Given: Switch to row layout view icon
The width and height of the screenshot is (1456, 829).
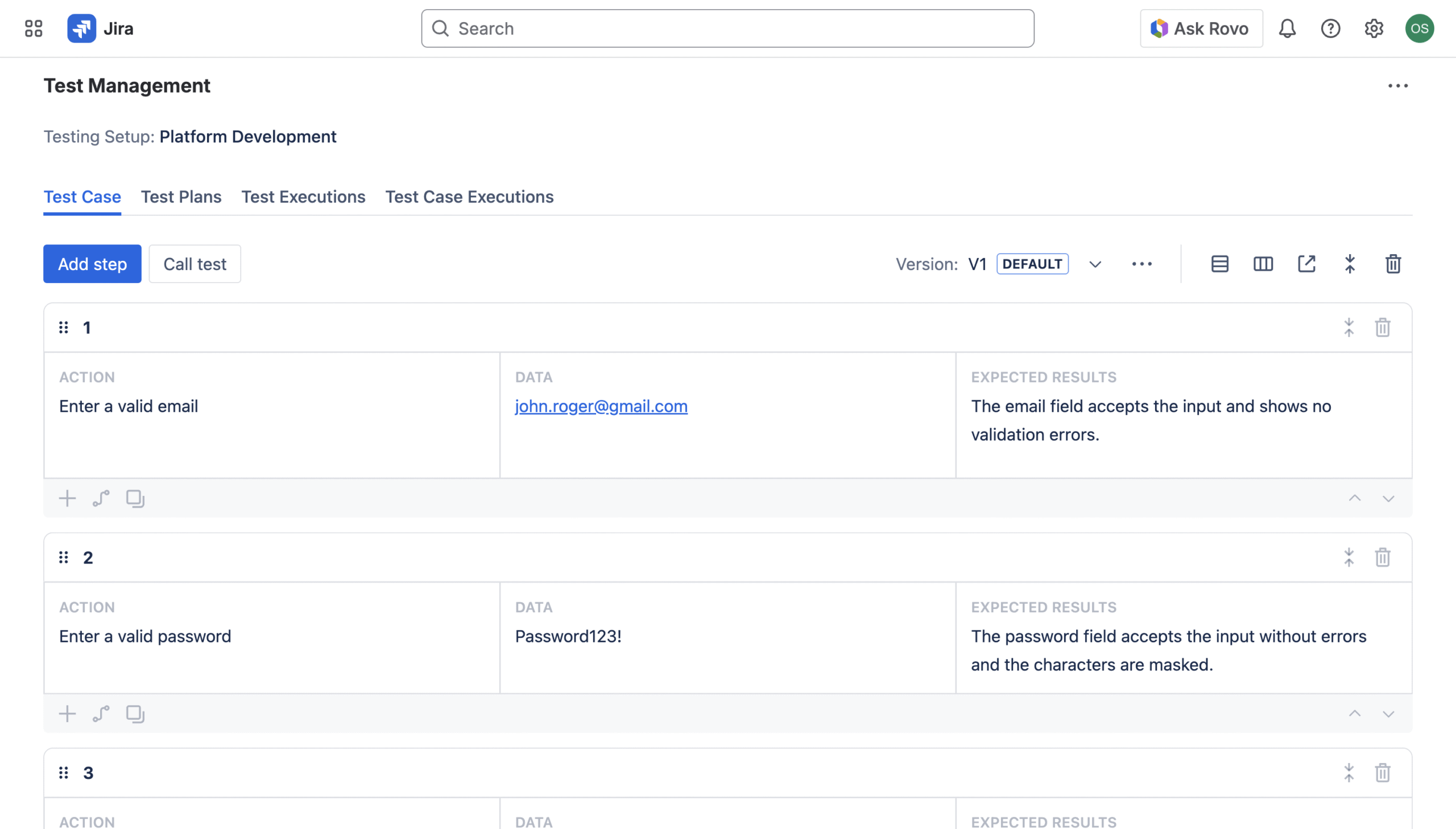Looking at the screenshot, I should (1219, 264).
